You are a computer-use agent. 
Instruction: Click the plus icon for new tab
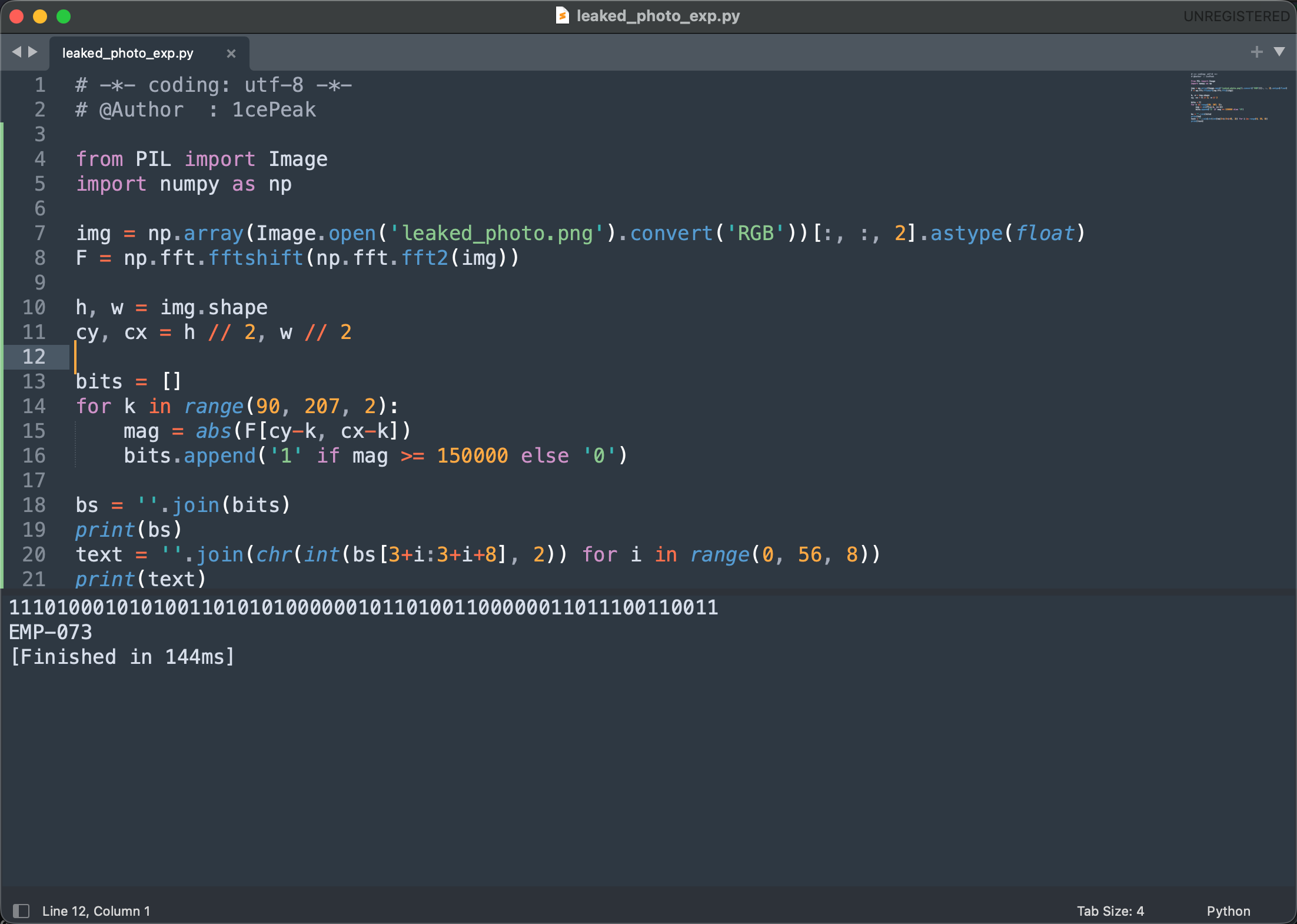(x=1256, y=52)
